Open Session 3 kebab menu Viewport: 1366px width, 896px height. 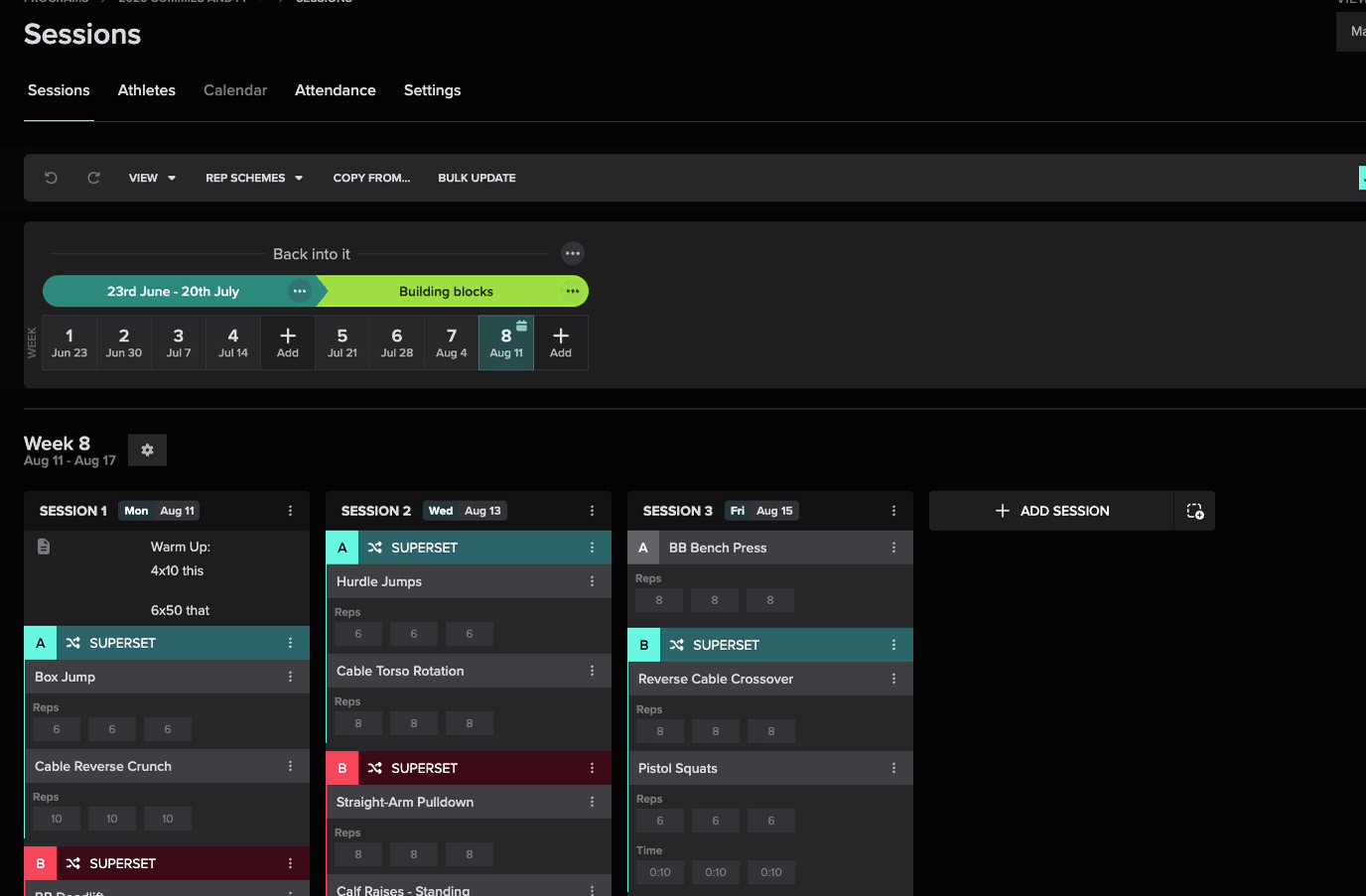click(893, 511)
